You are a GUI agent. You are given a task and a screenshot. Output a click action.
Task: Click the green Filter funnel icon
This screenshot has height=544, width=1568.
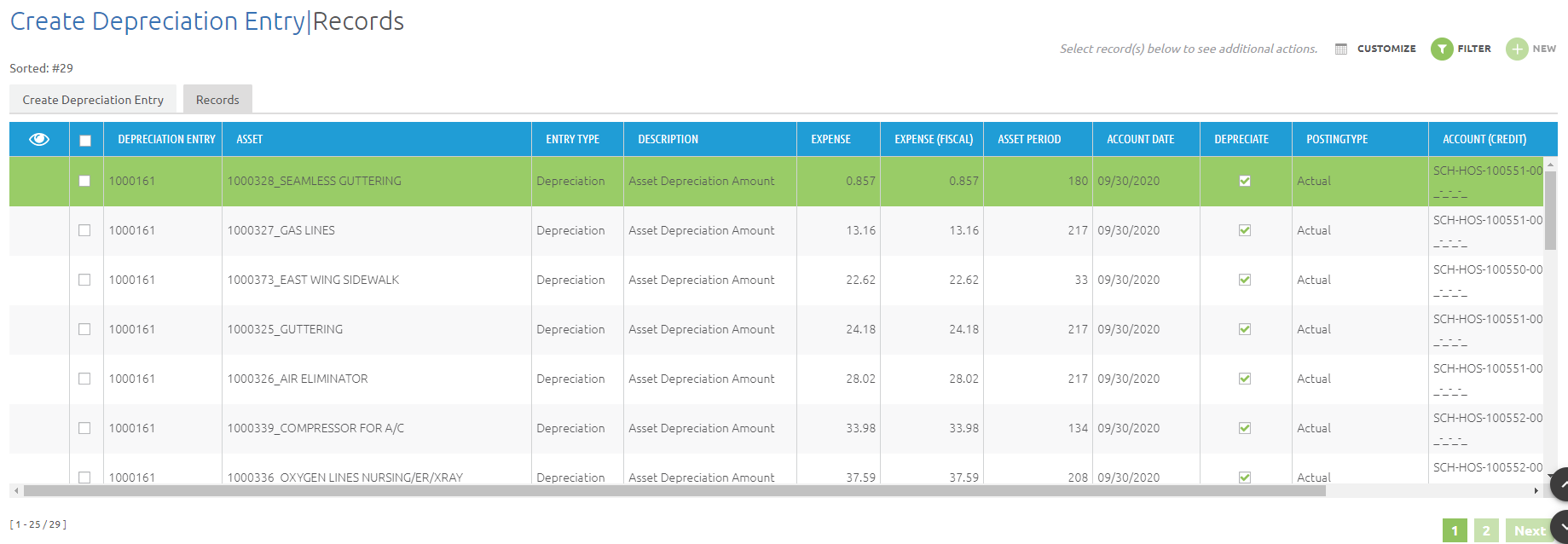(1442, 49)
